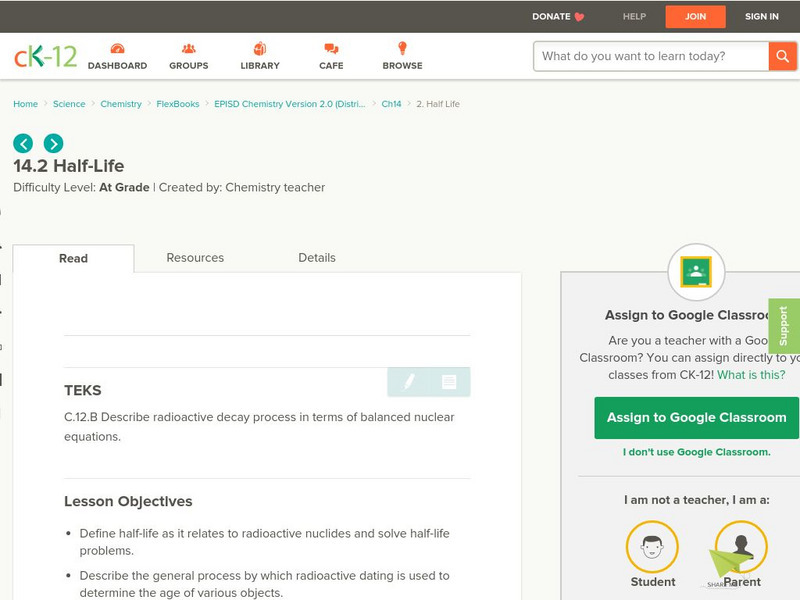
Task: Click the orange JOIN button
Action: [x=695, y=17]
